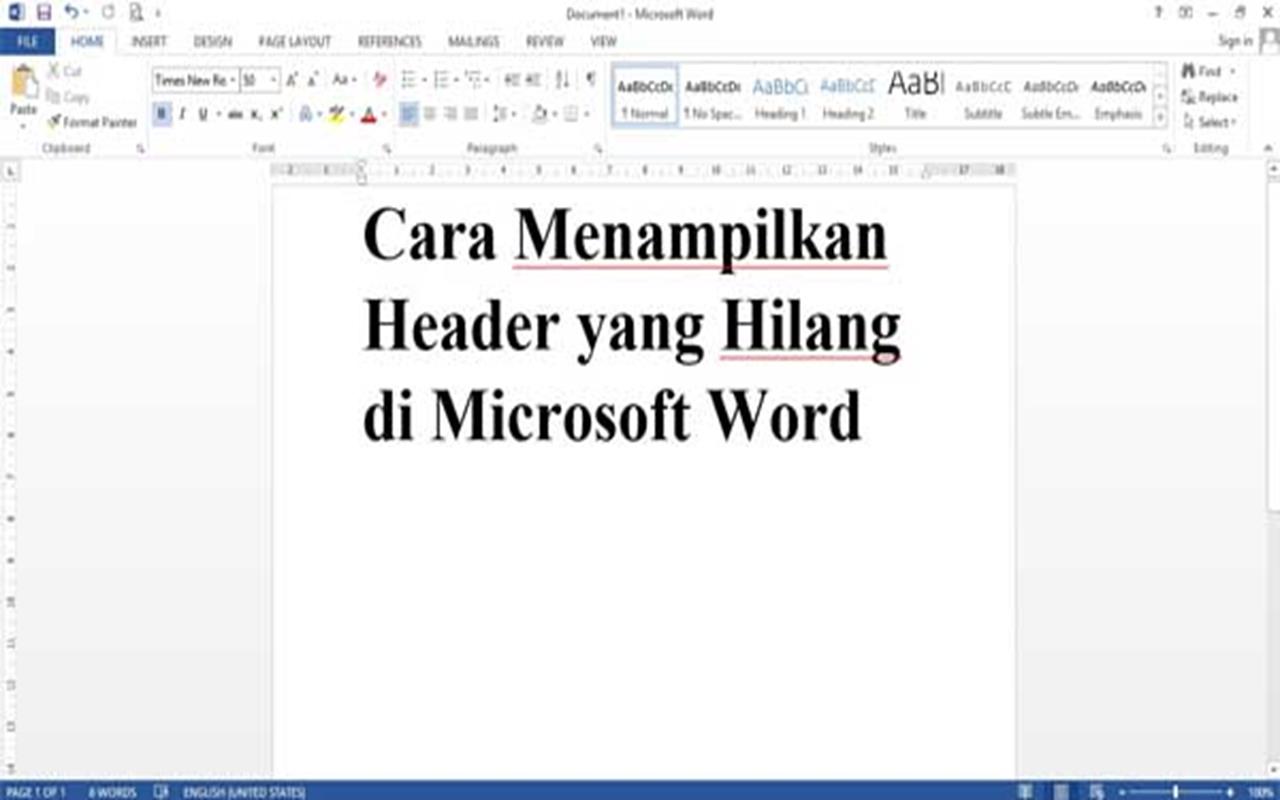Click the zoom slider in status bar
The height and width of the screenshot is (800, 1280).
point(1175,792)
